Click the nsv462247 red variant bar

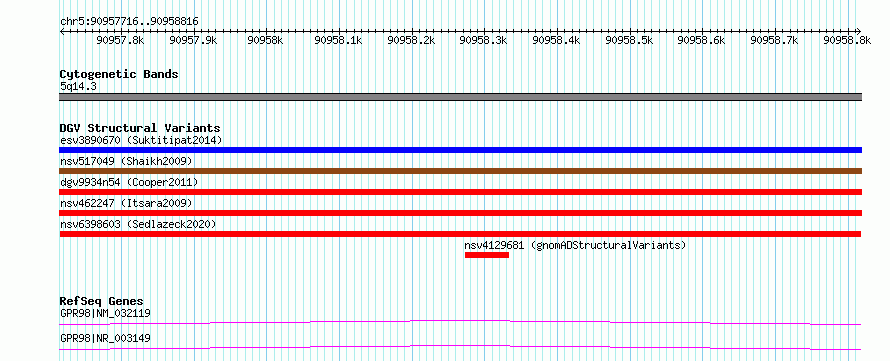pos(460,213)
